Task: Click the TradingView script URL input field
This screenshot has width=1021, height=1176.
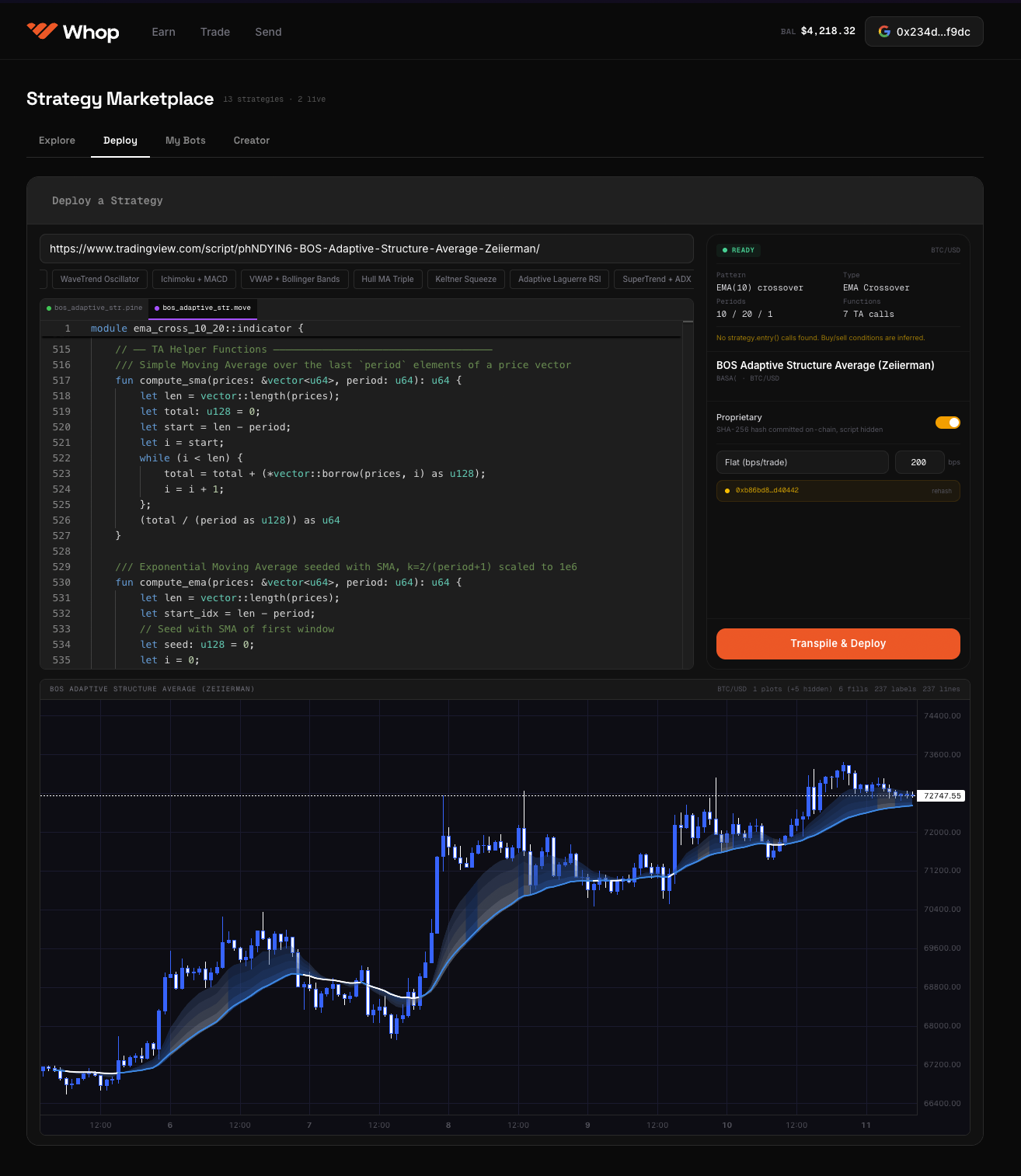Action: click(367, 249)
